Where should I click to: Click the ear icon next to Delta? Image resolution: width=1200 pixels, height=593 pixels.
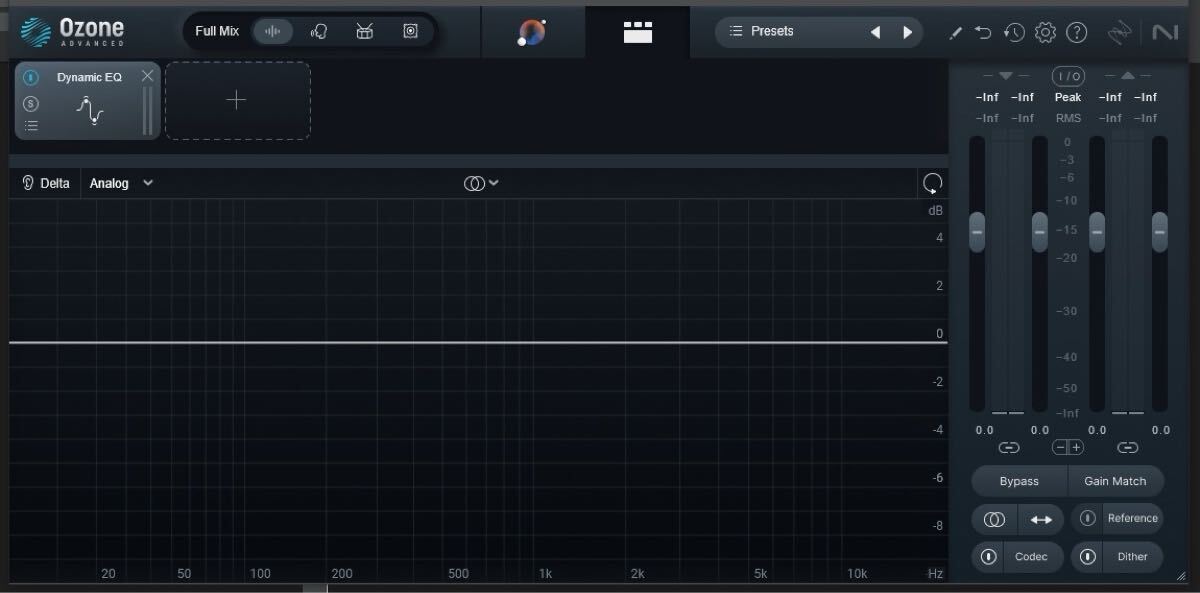(27, 183)
